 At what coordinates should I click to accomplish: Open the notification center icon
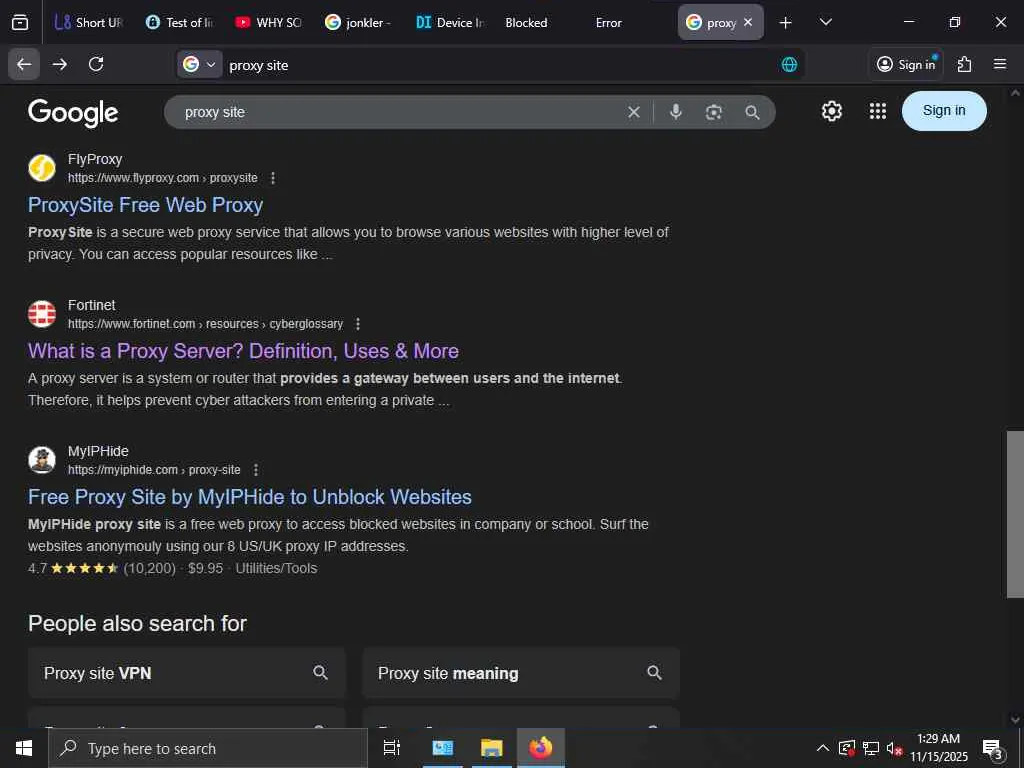pos(993,748)
